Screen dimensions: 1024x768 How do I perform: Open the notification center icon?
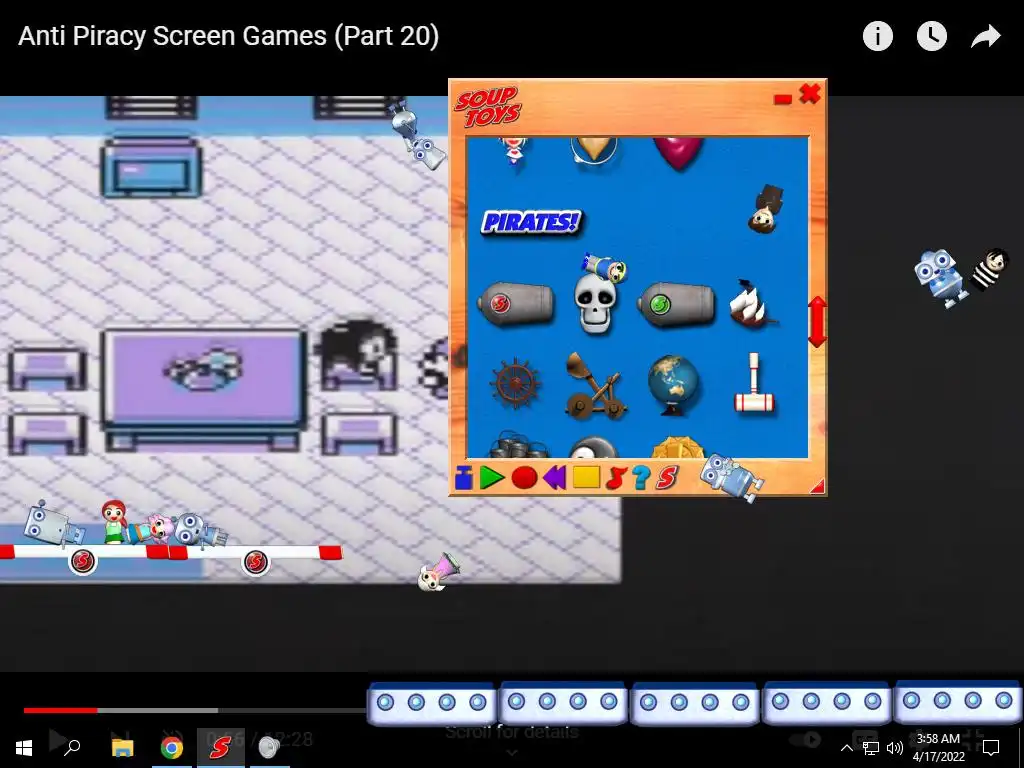click(x=991, y=748)
